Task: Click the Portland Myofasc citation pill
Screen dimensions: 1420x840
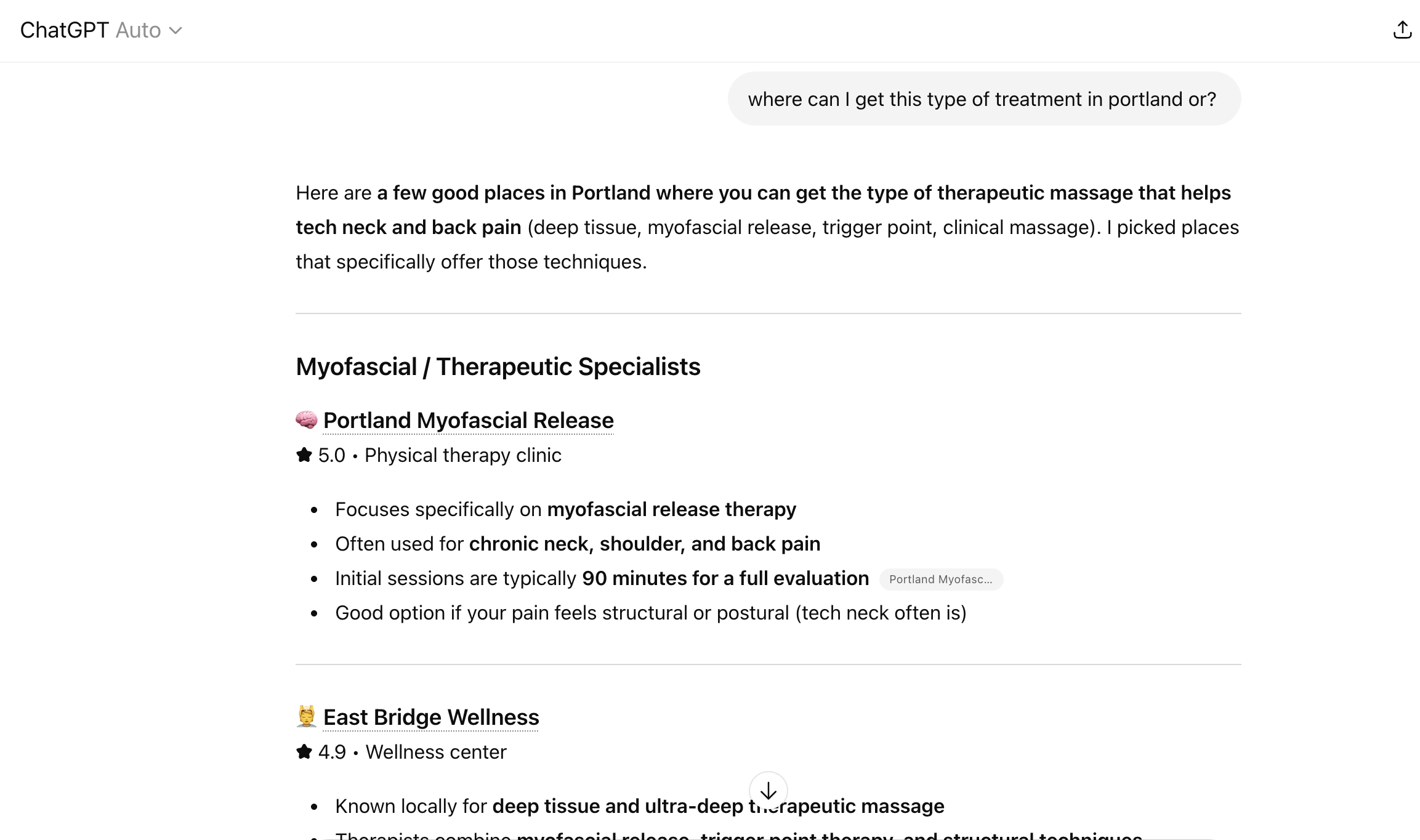Action: click(x=941, y=579)
